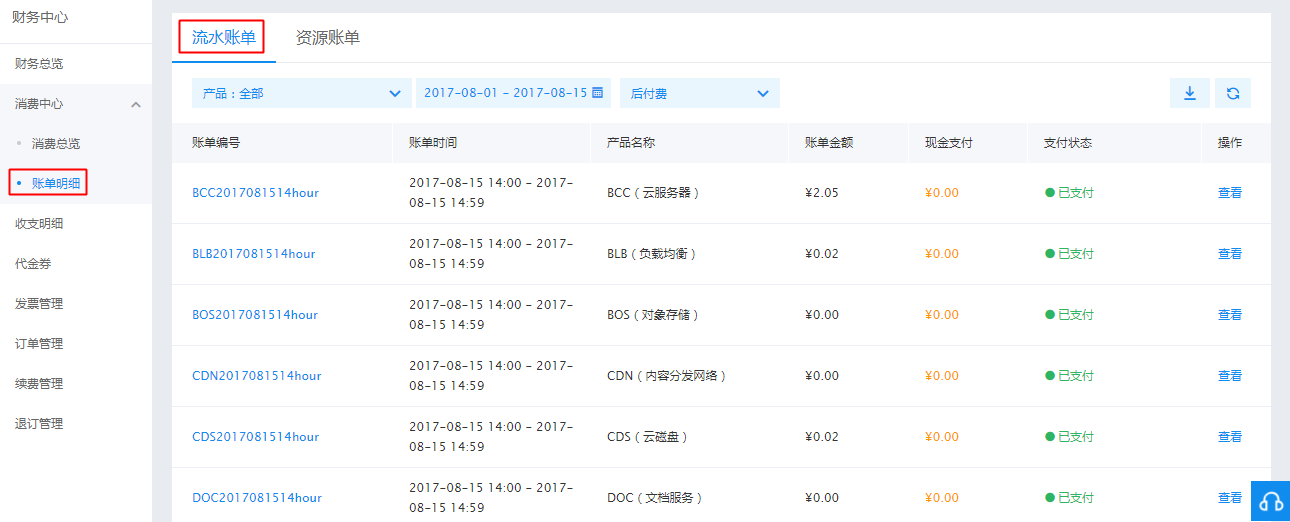Screen dimensions: 1290x522
Task: Open 收支明细 in the sidebar
Action: pyautogui.click(x=39, y=224)
